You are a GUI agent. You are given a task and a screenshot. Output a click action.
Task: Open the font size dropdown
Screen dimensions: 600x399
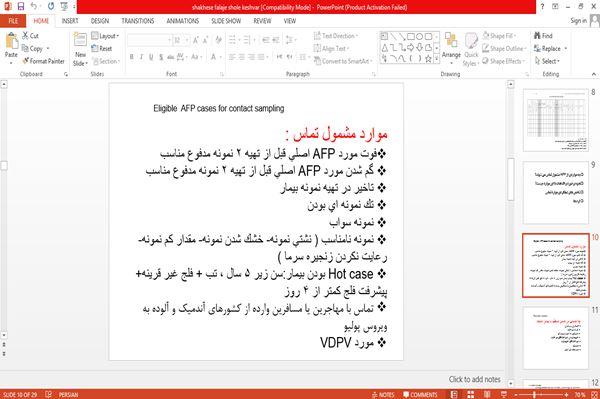[x=187, y=40]
